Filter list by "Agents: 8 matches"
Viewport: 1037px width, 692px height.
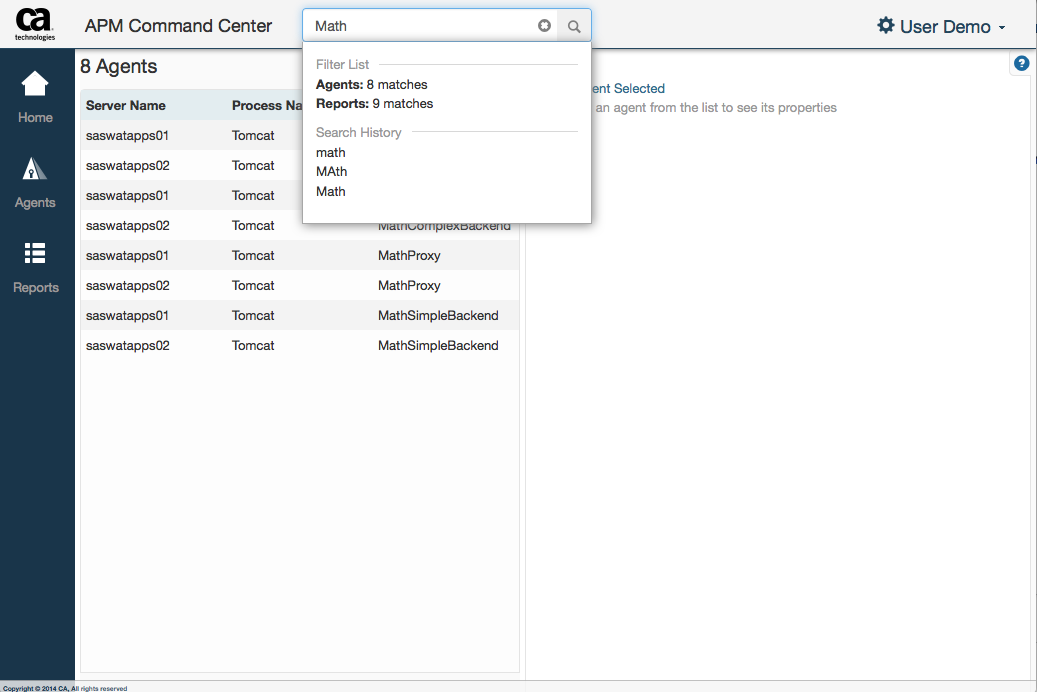[372, 85]
